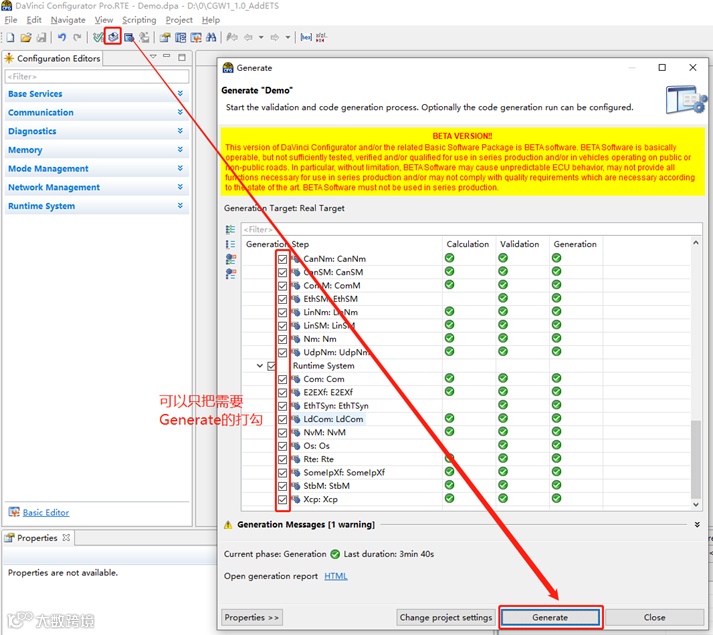This screenshot has width=713, height=635.
Task: Open the Project menu
Action: pos(179,20)
